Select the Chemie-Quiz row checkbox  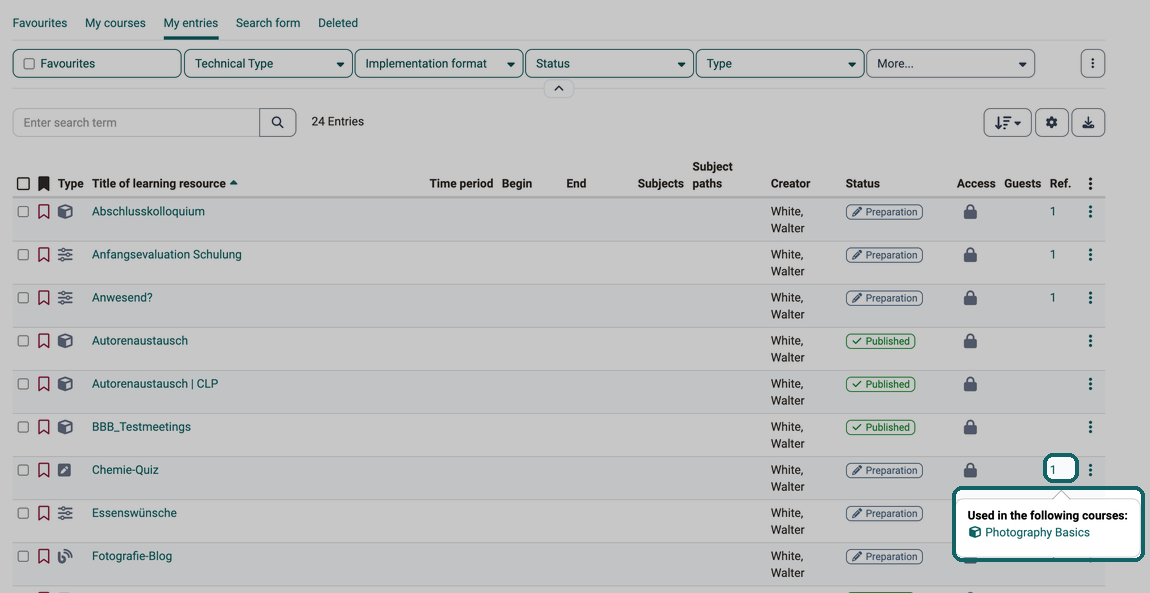(23, 470)
